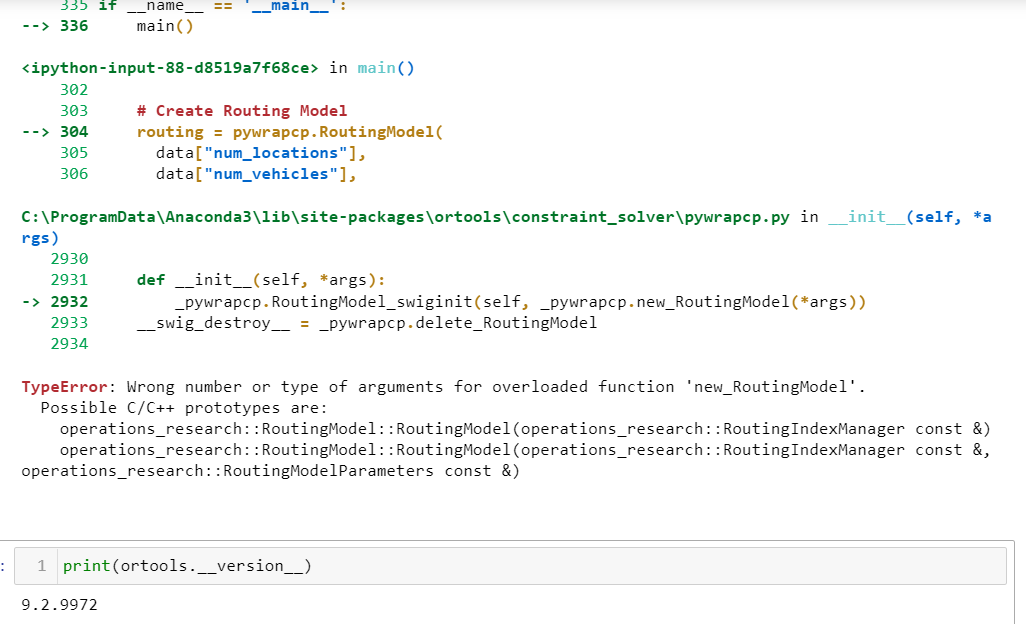This screenshot has height=624, width=1026.
Task: Click 'Possible C/C++ prototypes are:' text
Action: pyautogui.click(x=184, y=408)
